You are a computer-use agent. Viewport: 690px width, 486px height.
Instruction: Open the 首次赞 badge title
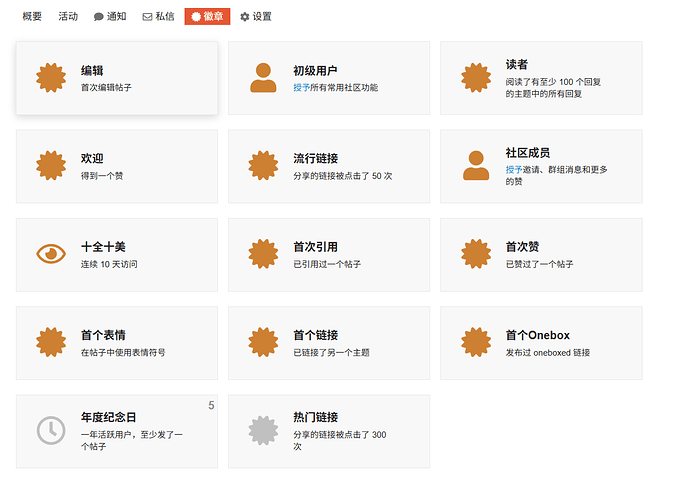[522, 247]
